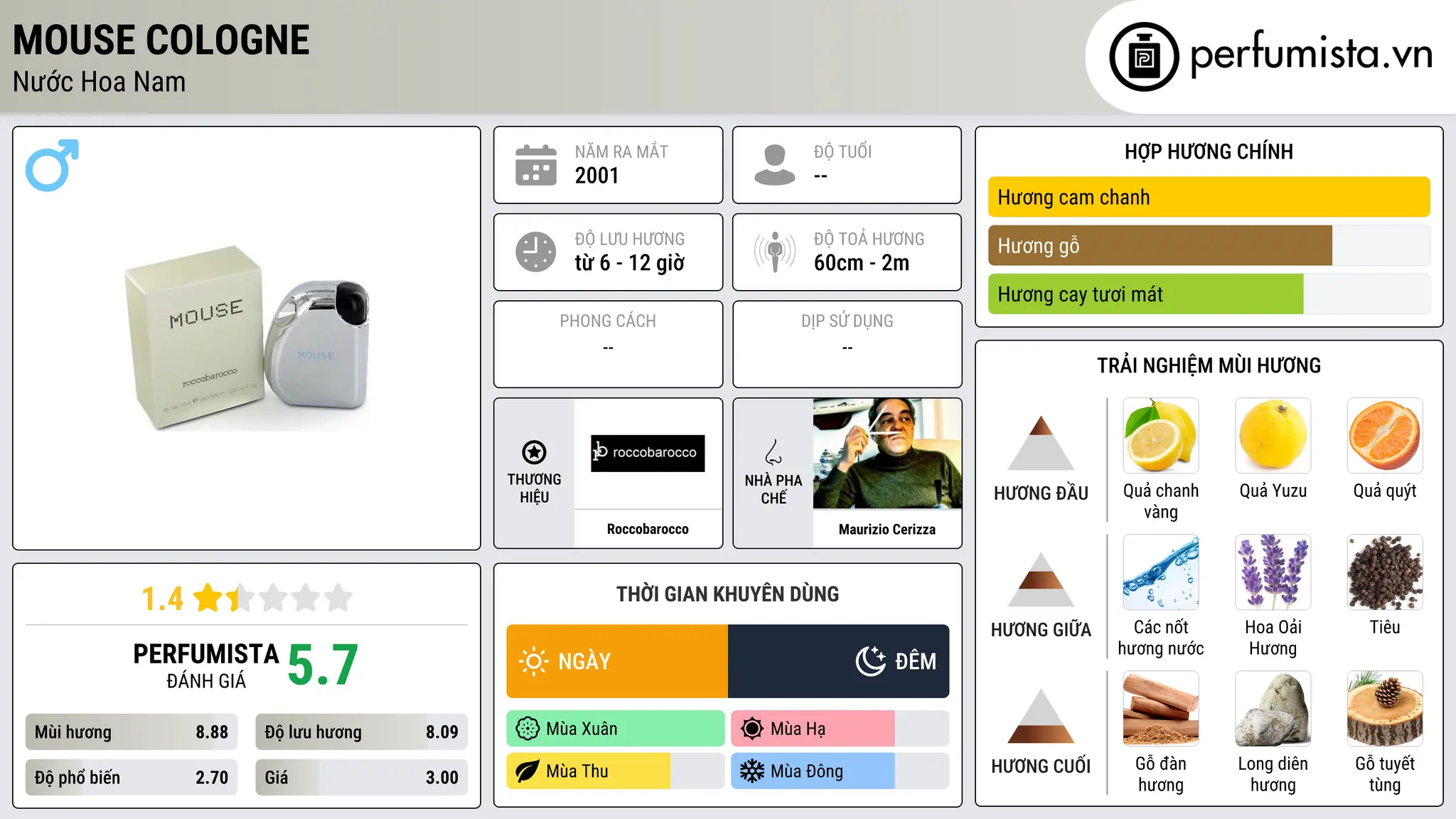Image resolution: width=1456 pixels, height=819 pixels.
Task: Click the HỢP HƯƠNG CHÍNH heading
Action: coord(1209,151)
